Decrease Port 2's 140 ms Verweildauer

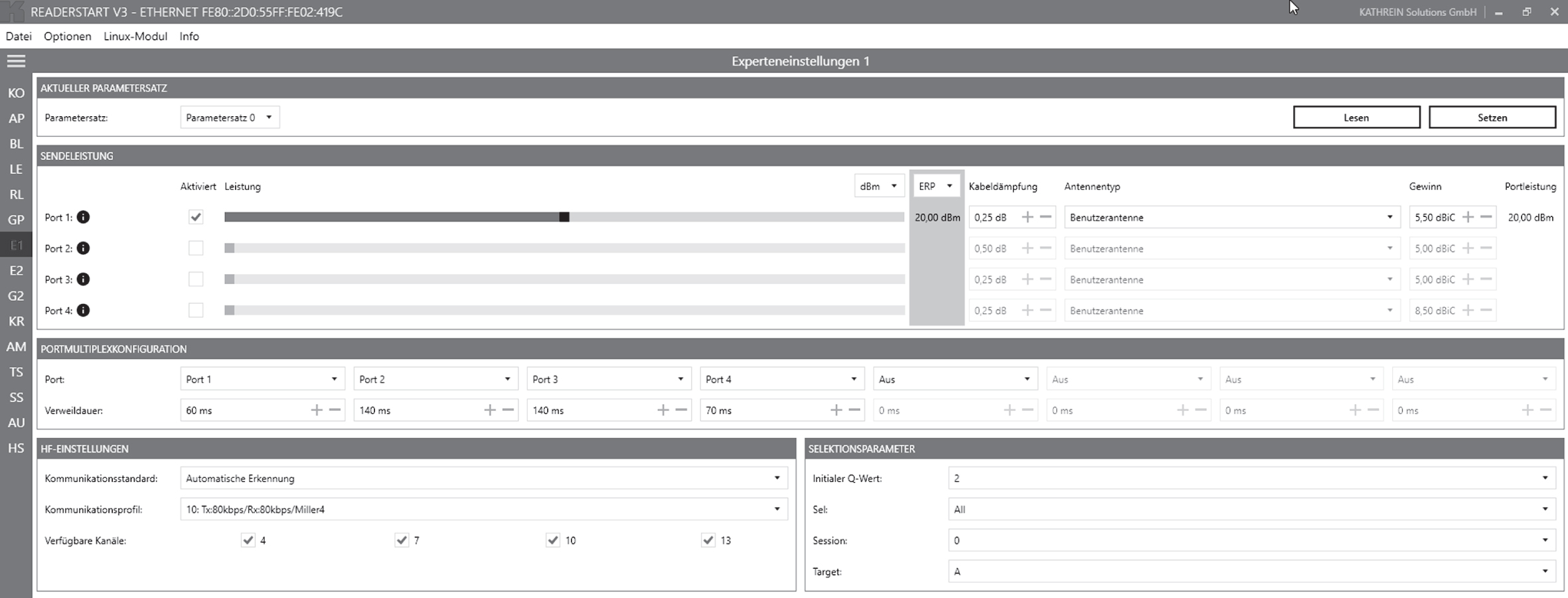point(509,410)
